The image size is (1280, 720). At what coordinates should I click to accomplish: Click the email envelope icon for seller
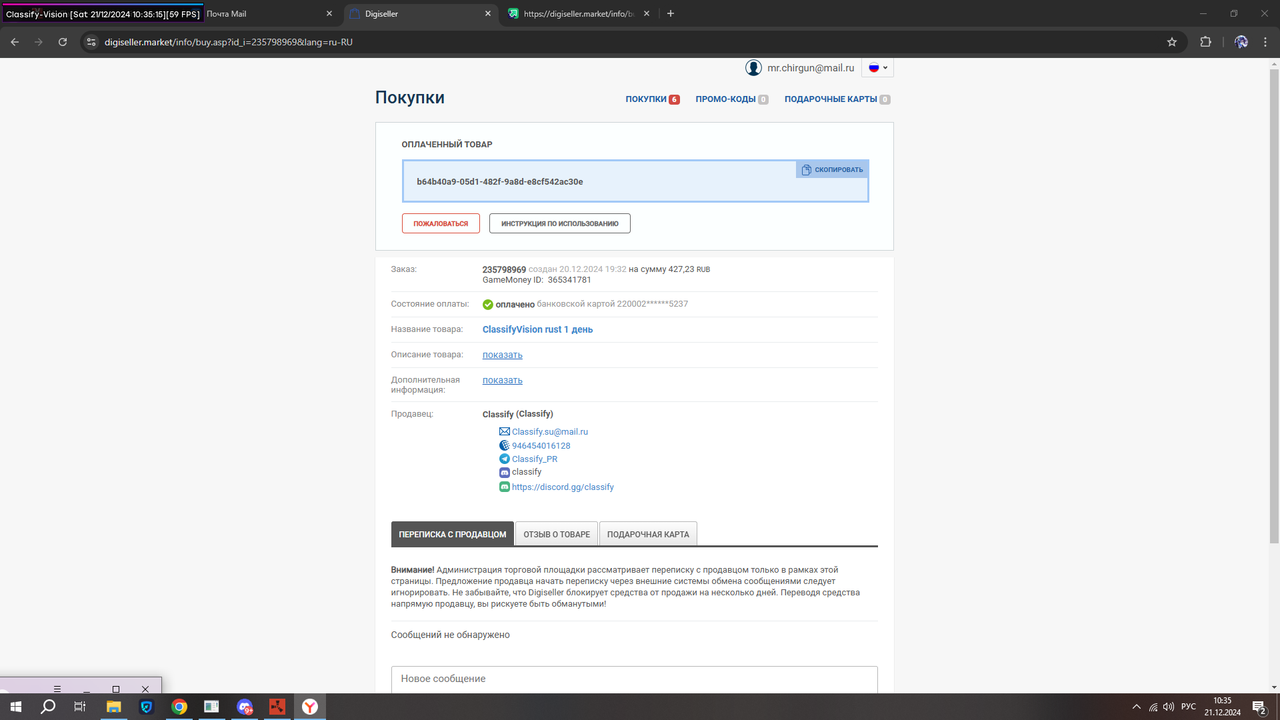[505, 432]
